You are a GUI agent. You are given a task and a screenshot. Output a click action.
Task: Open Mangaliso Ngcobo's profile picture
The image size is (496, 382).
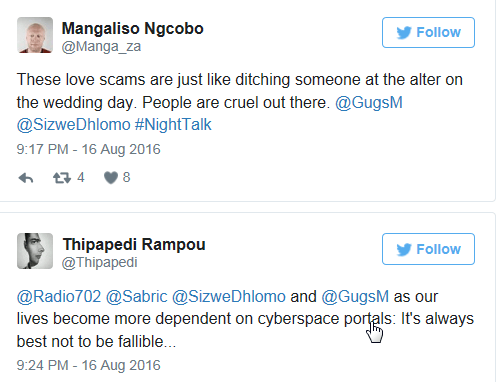click(x=35, y=35)
